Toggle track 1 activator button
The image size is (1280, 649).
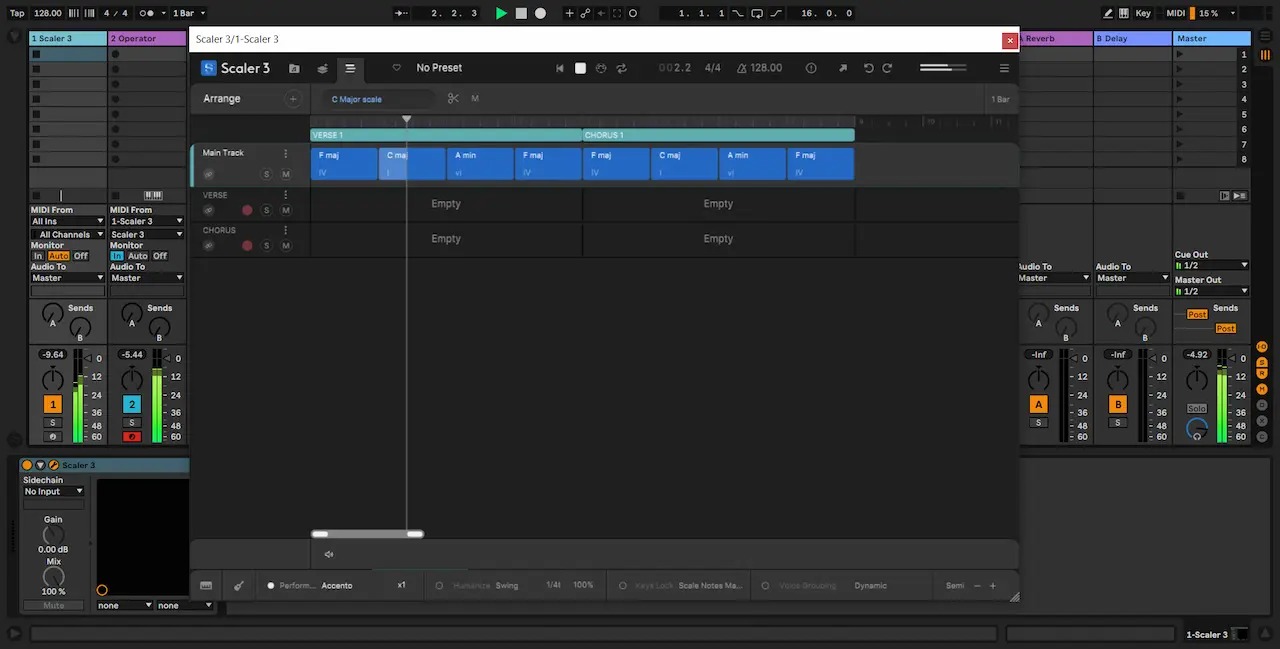click(x=52, y=404)
